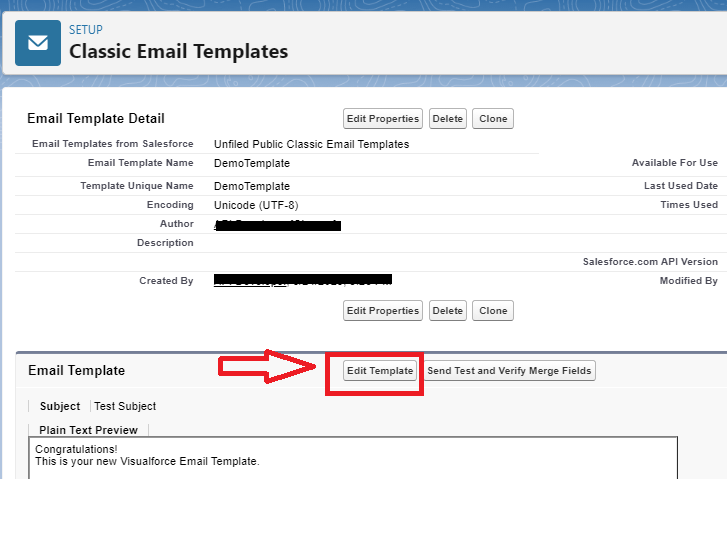Select the Unicode (UTF-8) encoding value

tap(256, 205)
